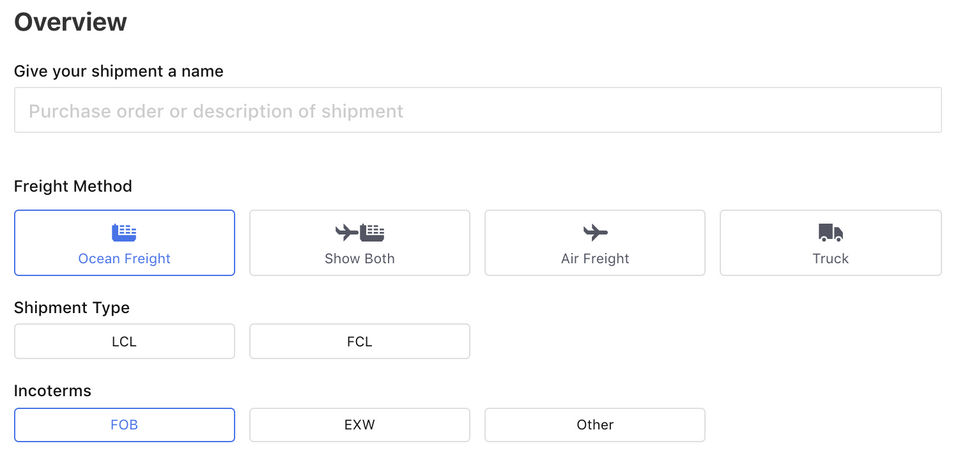Choose LCL shipment type
The height and width of the screenshot is (469, 960).
(x=124, y=341)
